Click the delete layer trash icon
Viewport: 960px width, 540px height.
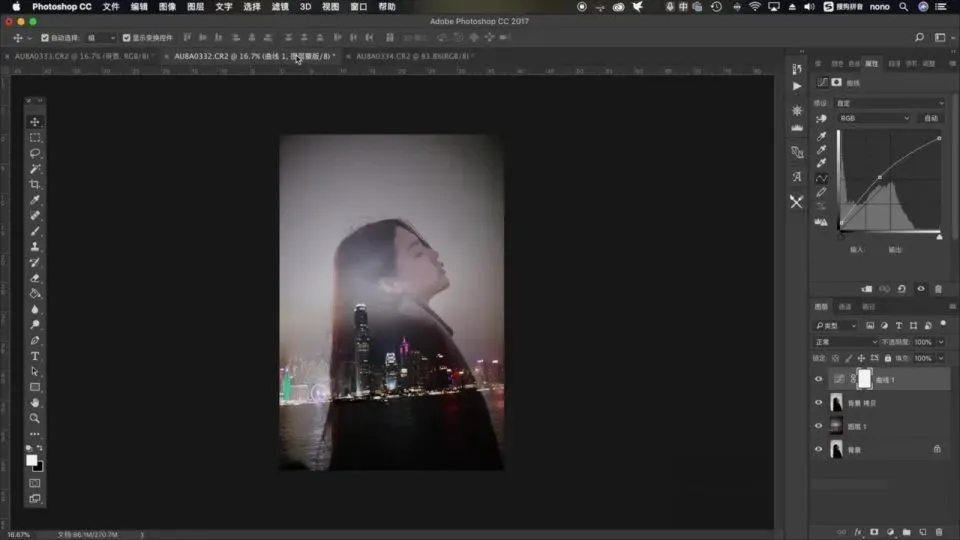(x=938, y=532)
